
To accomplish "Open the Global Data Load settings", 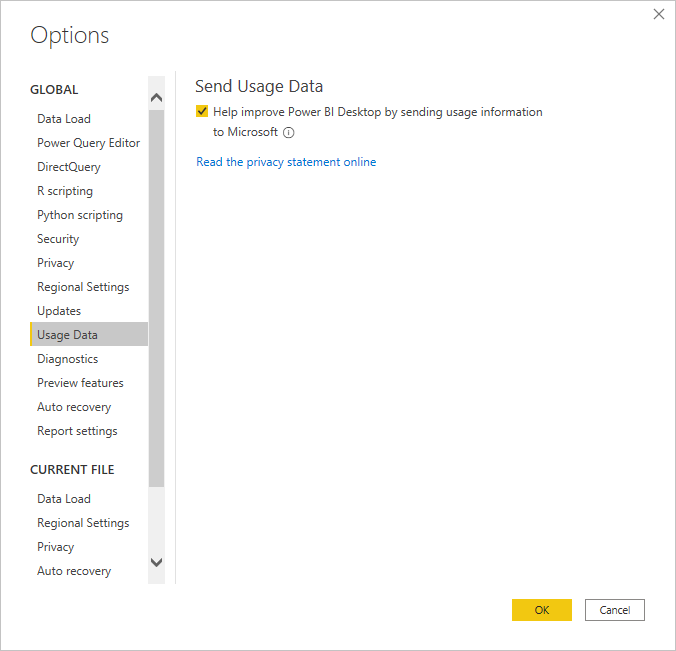I will [64, 119].
